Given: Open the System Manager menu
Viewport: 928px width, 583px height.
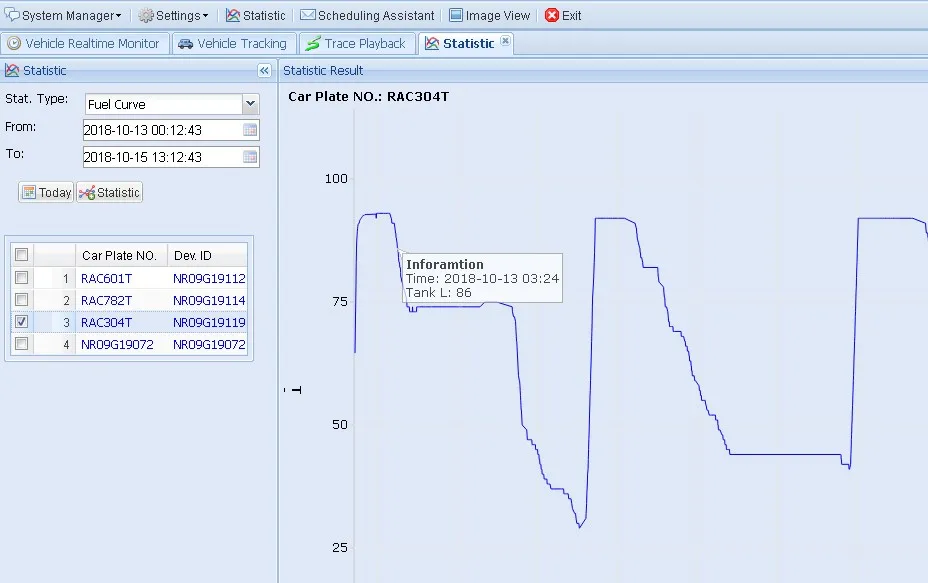Looking at the screenshot, I should click(x=64, y=16).
